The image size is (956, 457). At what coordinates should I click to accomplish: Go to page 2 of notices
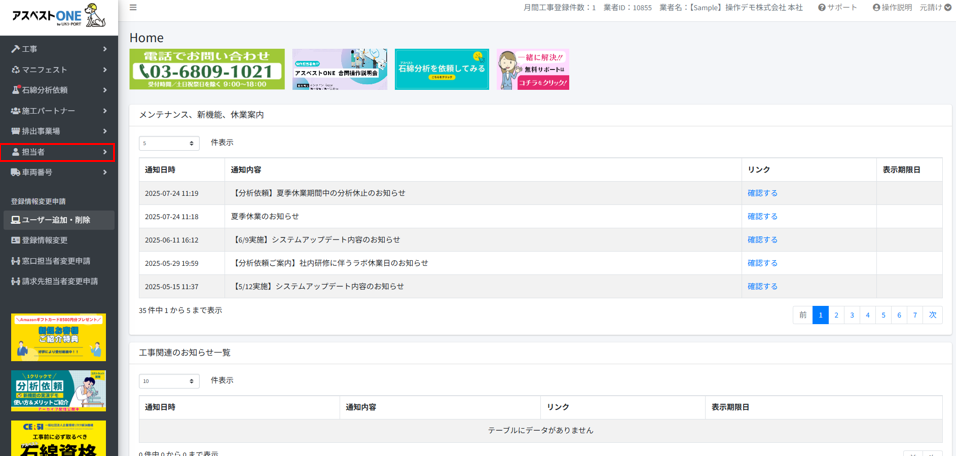tap(836, 315)
